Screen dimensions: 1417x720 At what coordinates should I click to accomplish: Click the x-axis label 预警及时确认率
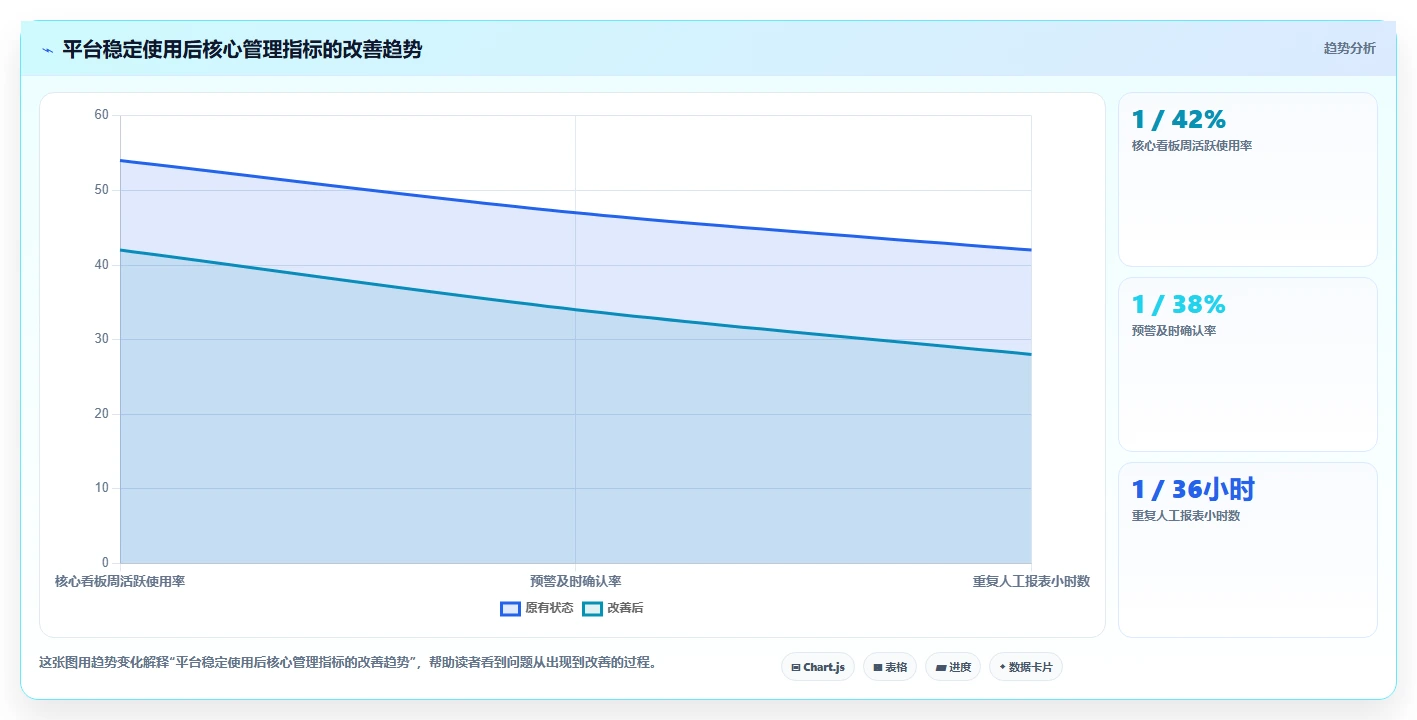[x=576, y=581]
